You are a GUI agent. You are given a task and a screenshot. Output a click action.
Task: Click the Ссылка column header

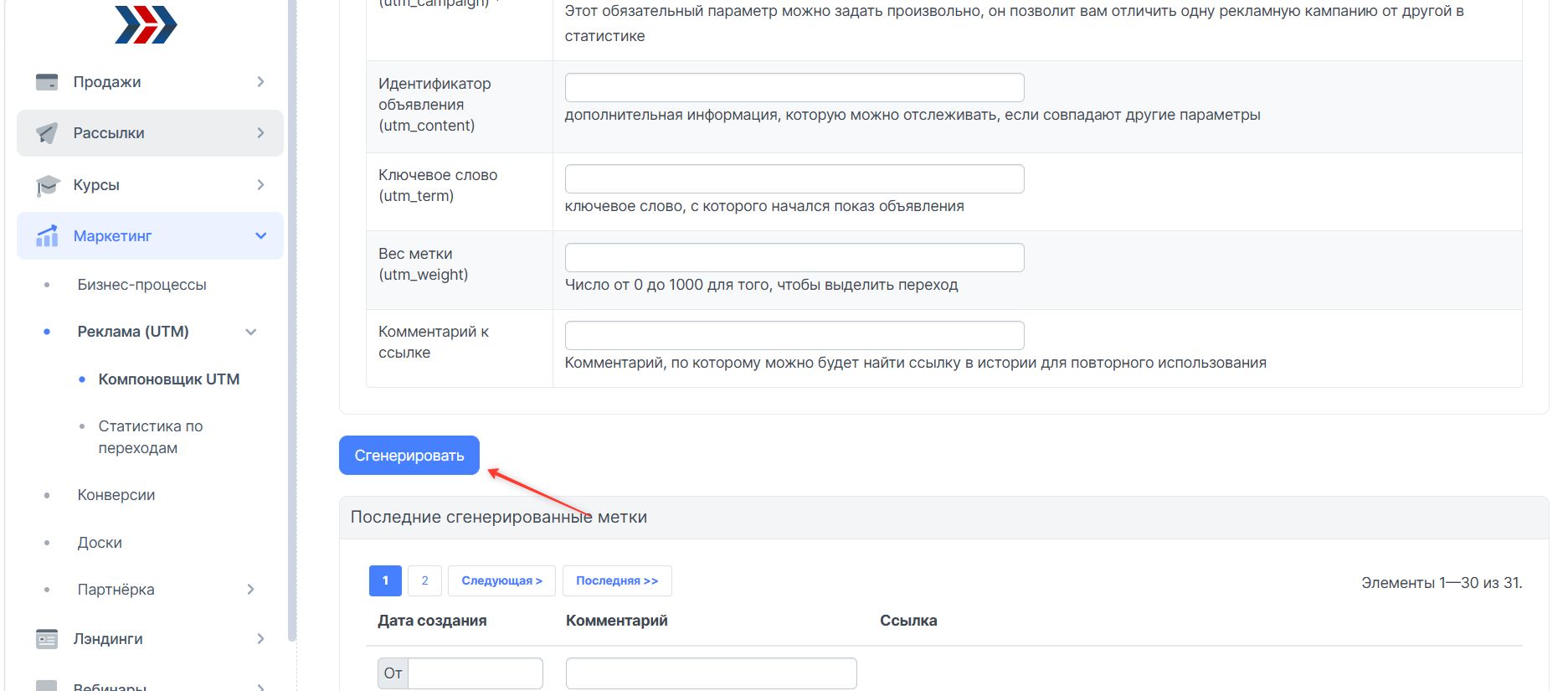(x=908, y=621)
